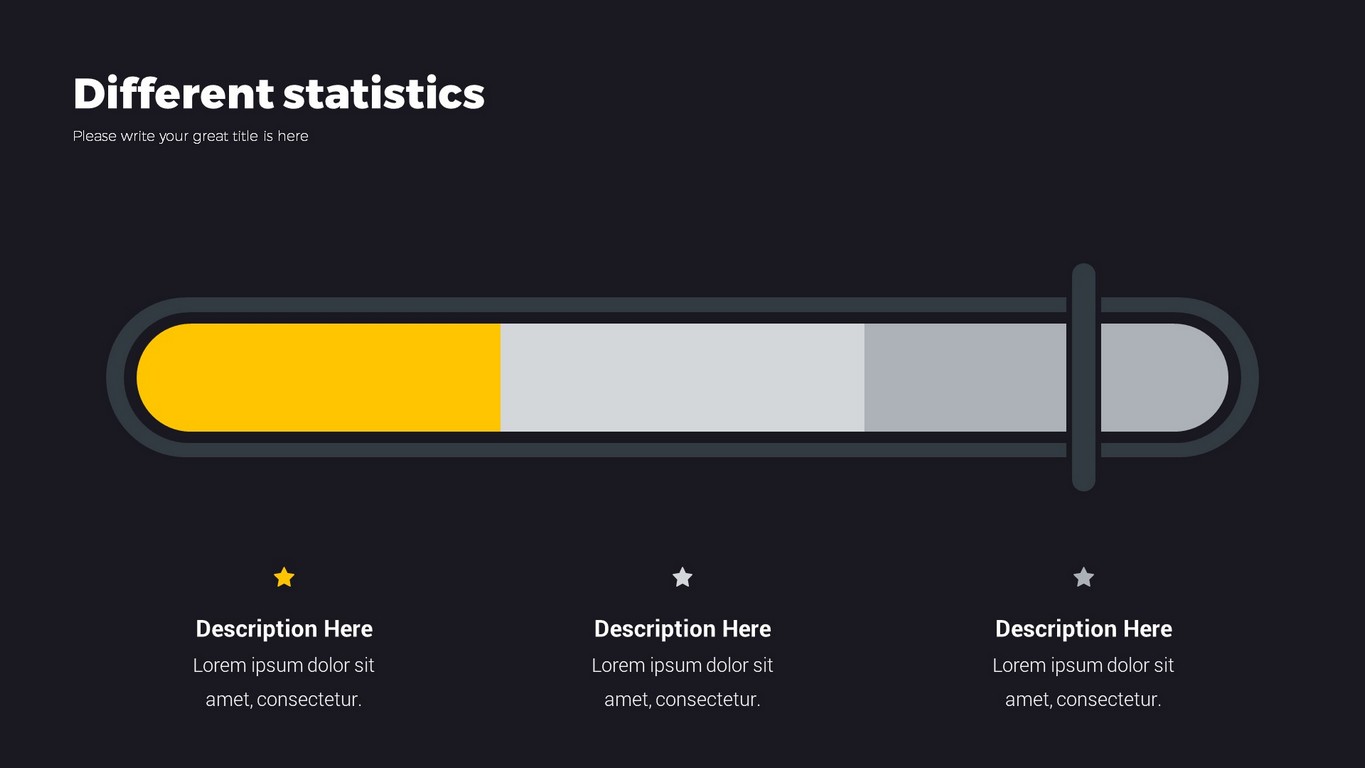
Task: Select the darker gray segment left of handle
Action: click(x=964, y=377)
